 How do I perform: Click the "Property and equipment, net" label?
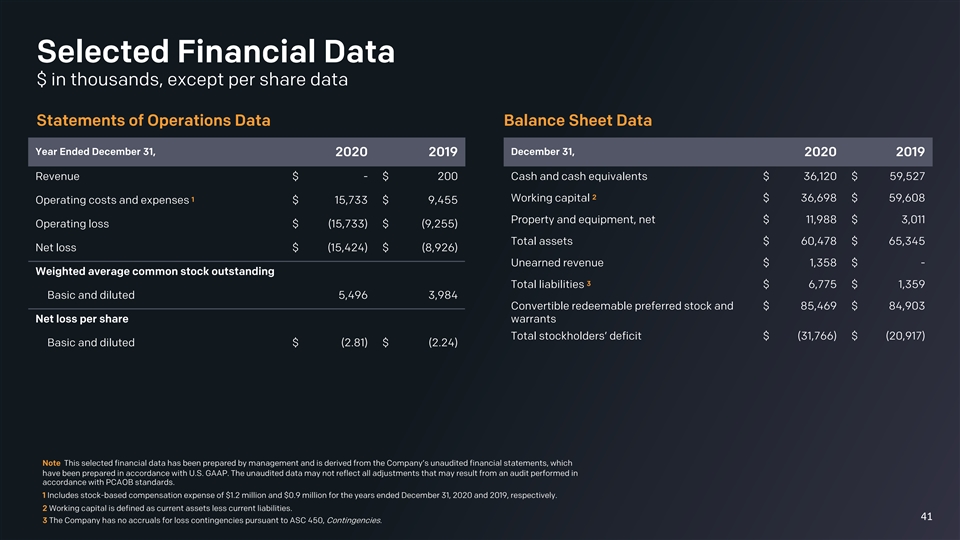coord(583,219)
